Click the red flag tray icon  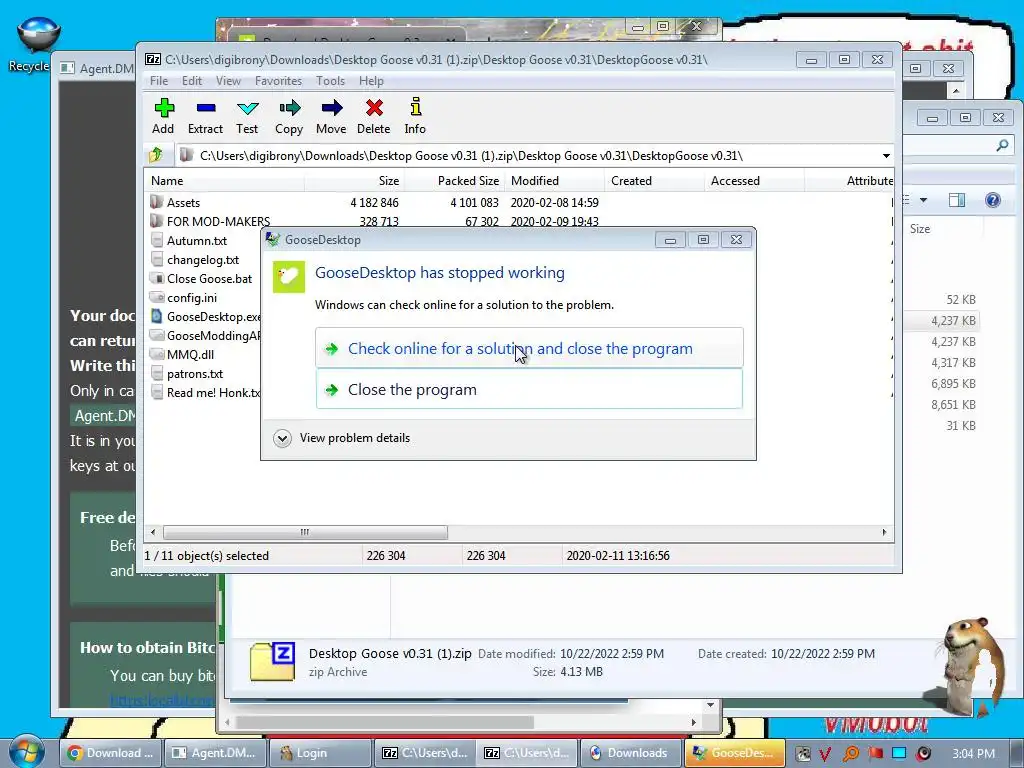(x=875, y=754)
